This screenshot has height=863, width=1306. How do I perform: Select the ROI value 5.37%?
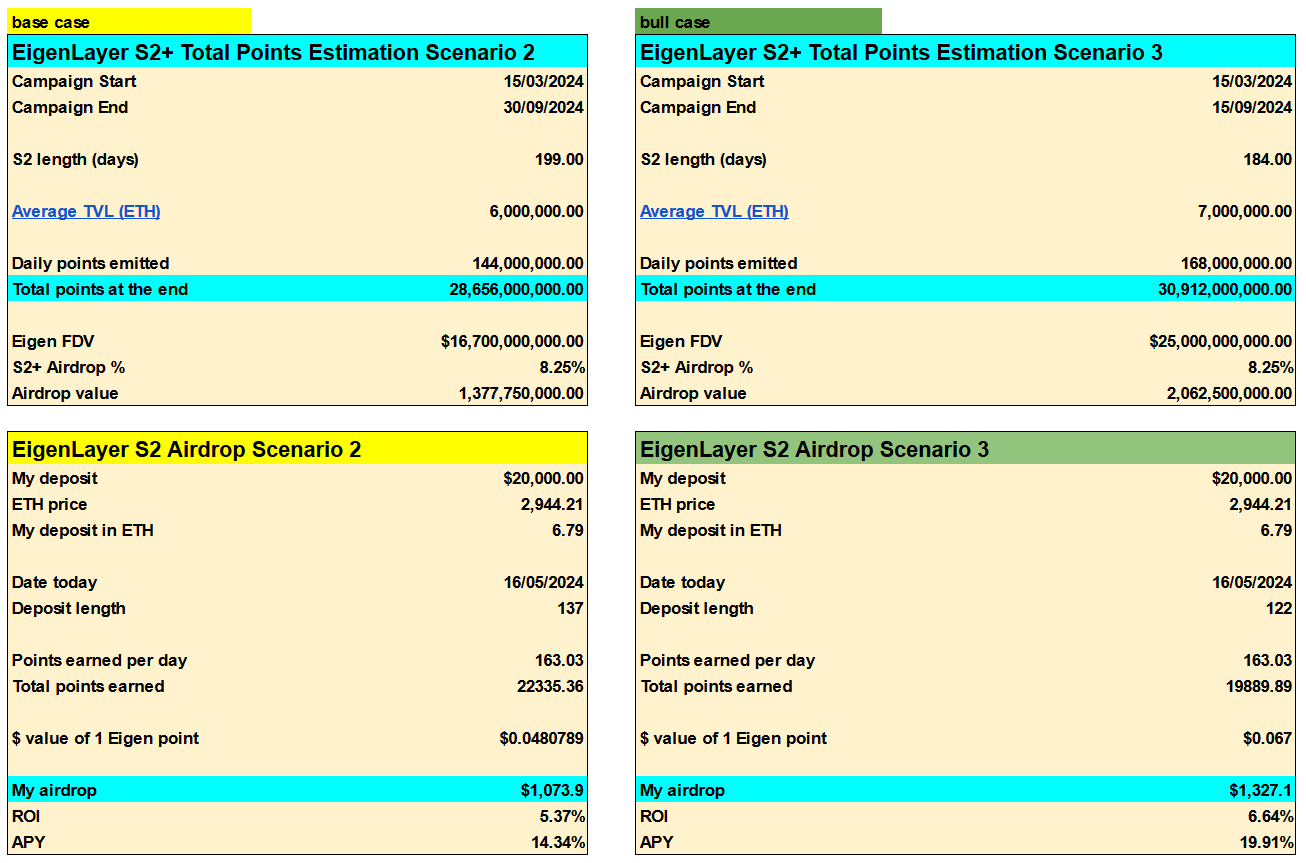point(563,816)
